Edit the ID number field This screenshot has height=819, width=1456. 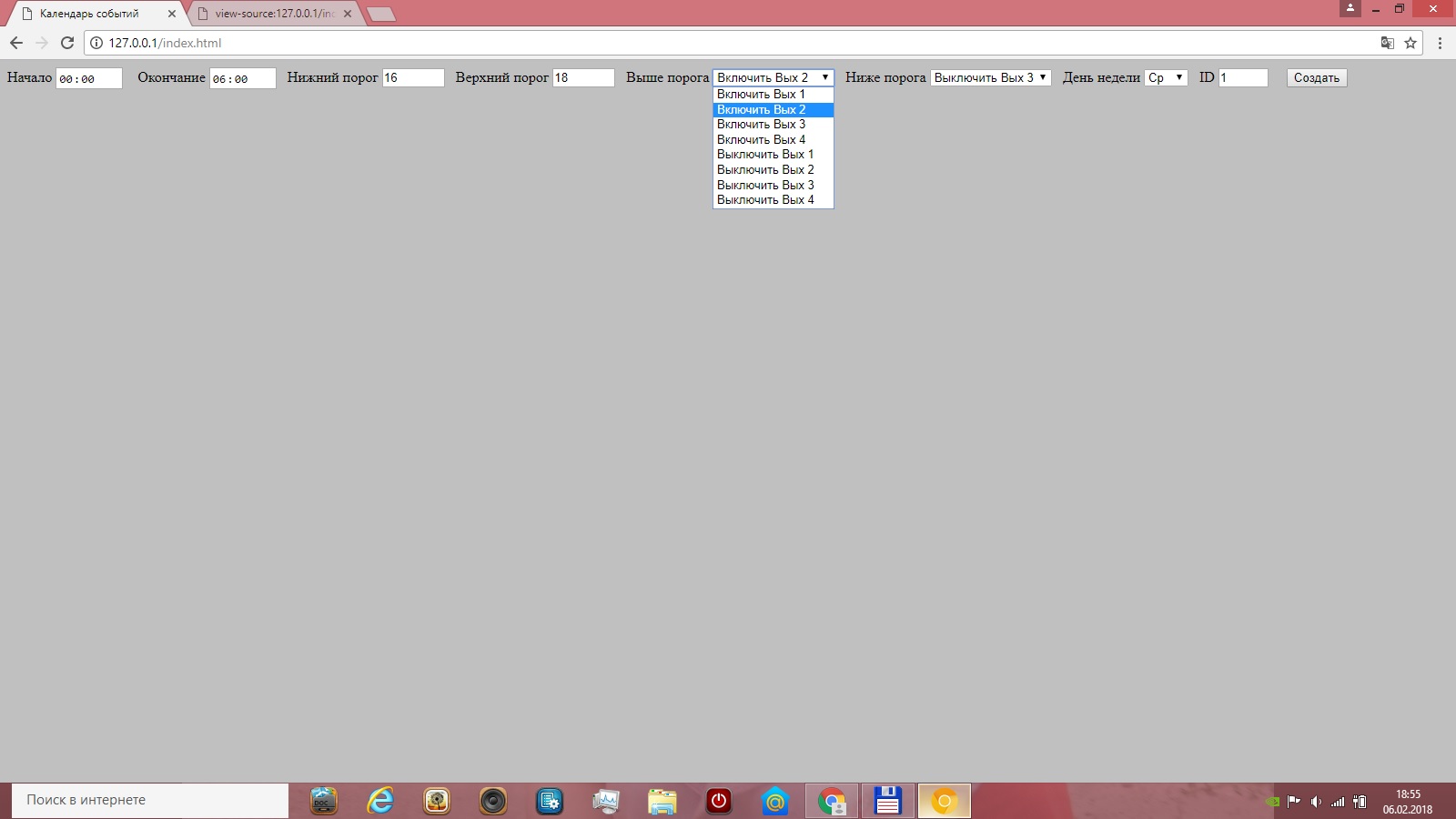(1243, 78)
